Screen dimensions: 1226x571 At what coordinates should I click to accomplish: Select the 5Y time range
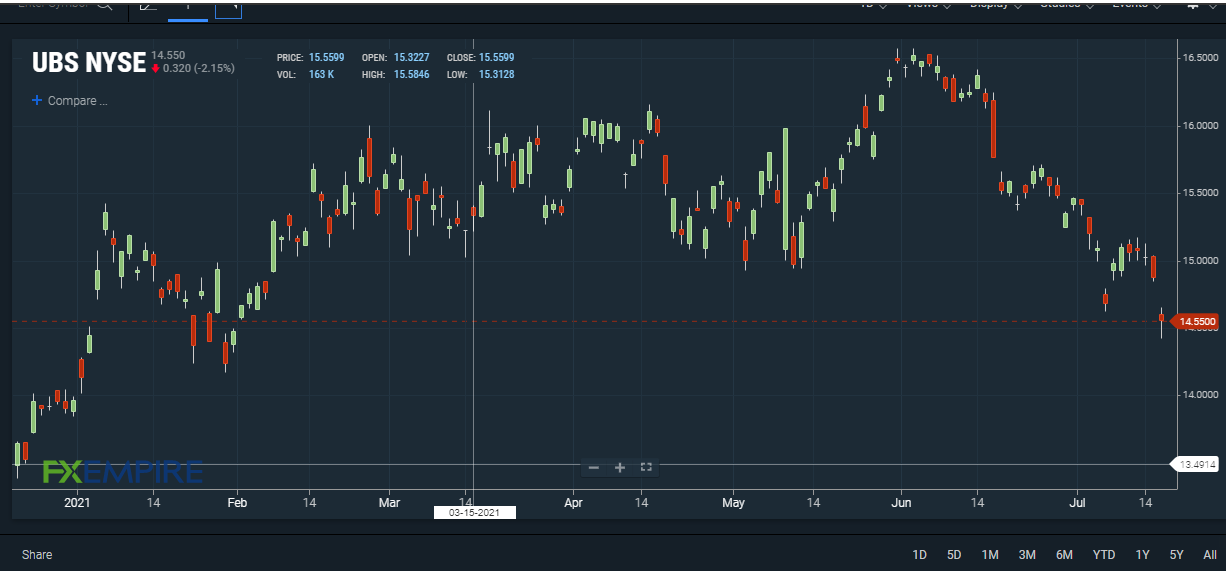tap(1177, 554)
